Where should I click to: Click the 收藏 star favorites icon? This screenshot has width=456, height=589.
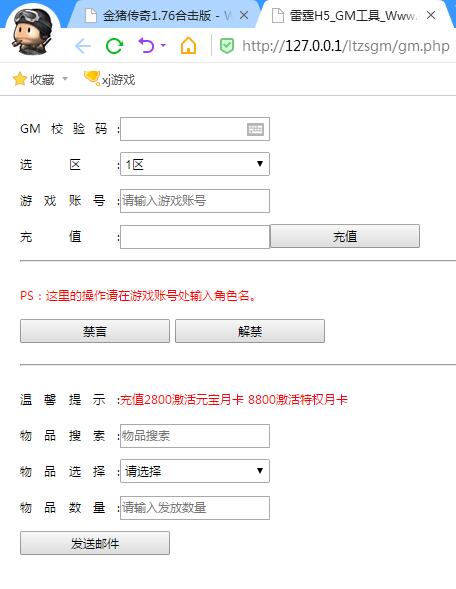[x=20, y=79]
